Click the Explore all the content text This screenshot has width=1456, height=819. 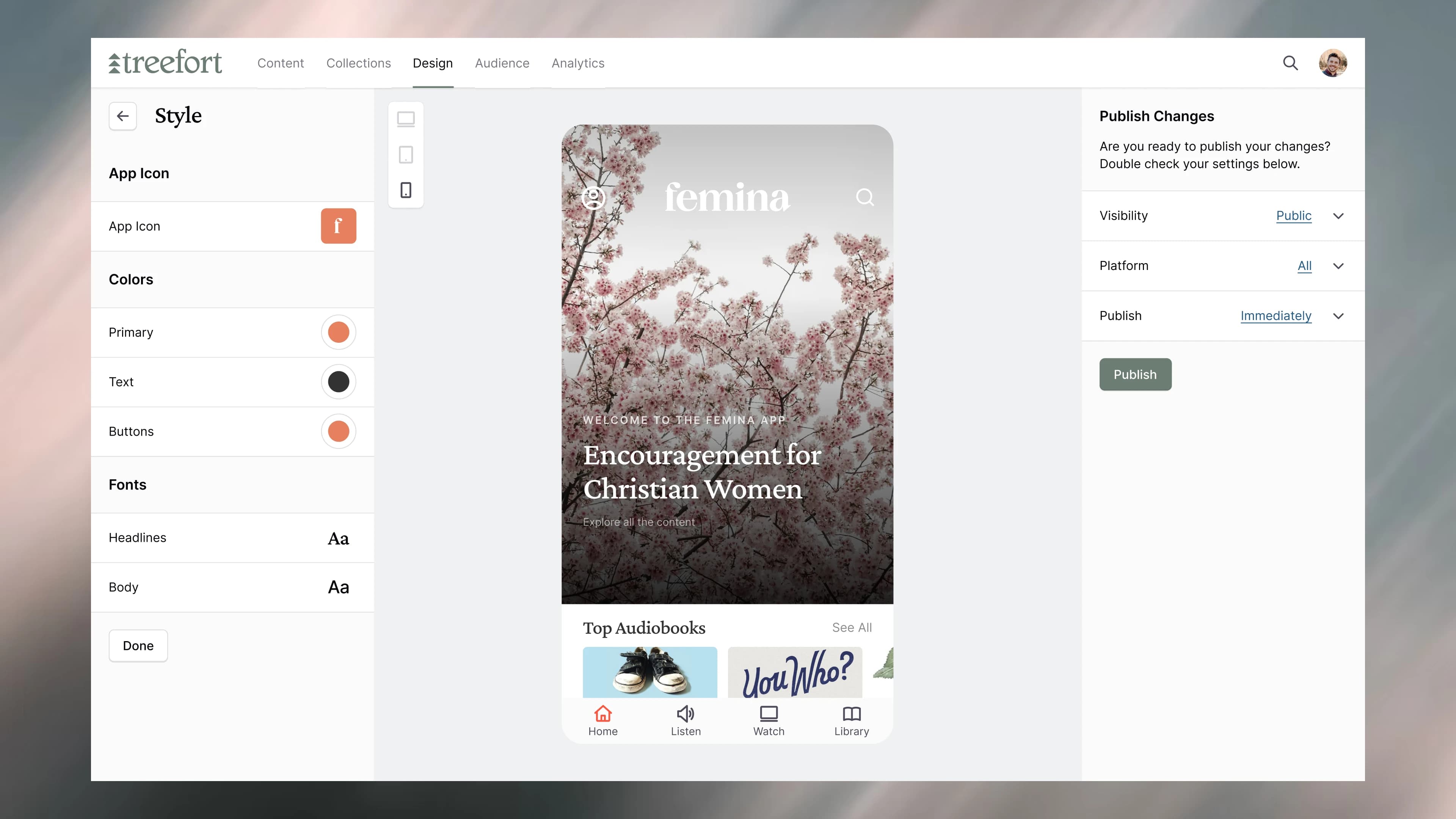click(x=639, y=522)
